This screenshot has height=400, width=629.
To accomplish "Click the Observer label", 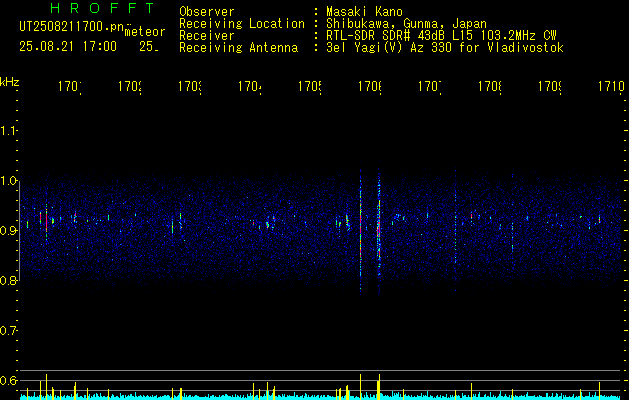I will 207,12.
